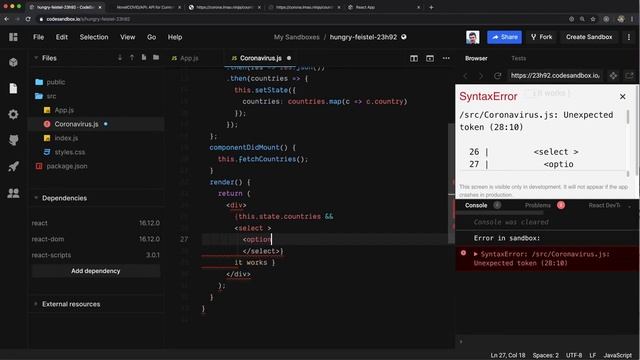Click the JavaScript language mode indicator
This screenshot has height=360, width=640.
pos(618,356)
